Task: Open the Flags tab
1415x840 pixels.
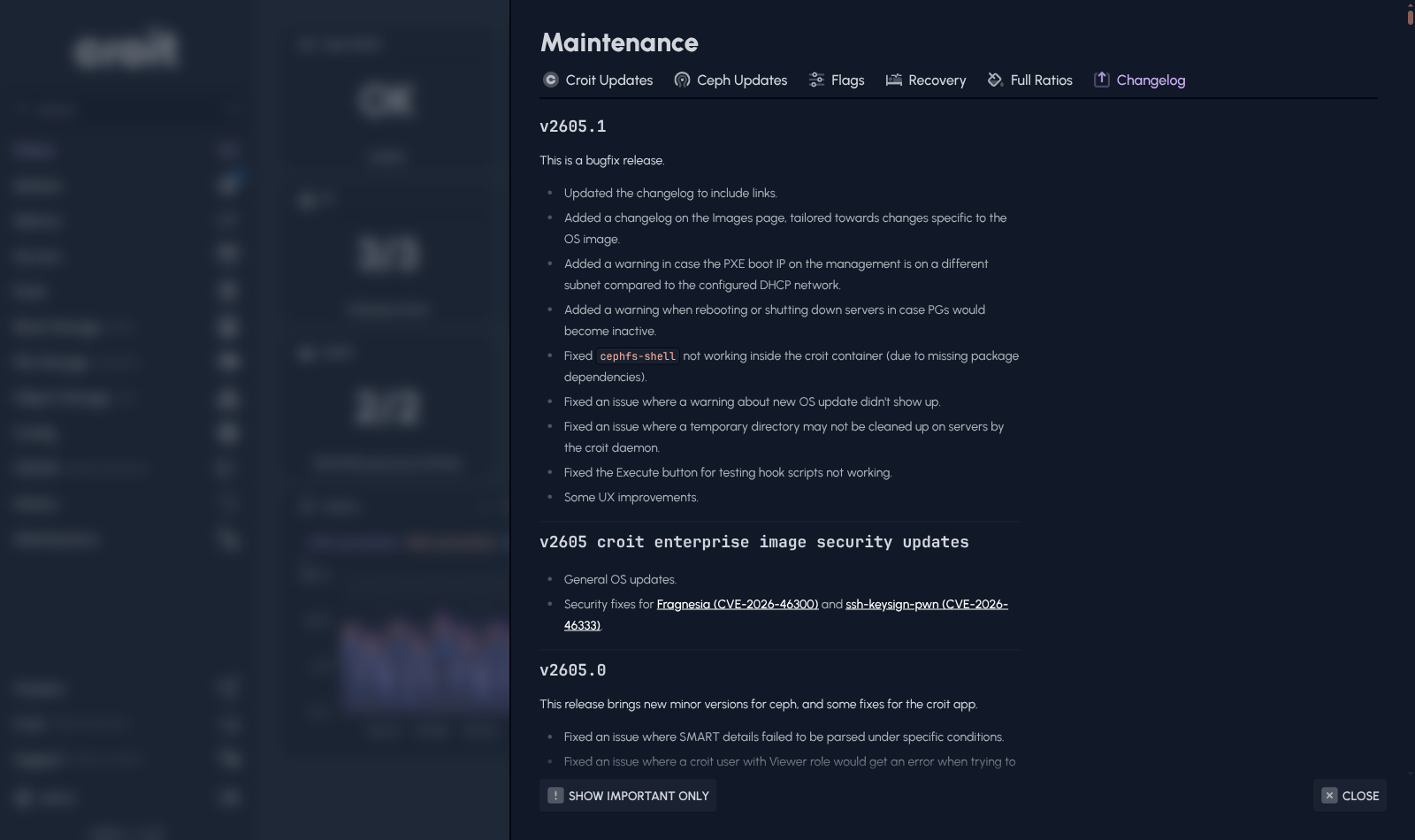Action: (x=837, y=80)
